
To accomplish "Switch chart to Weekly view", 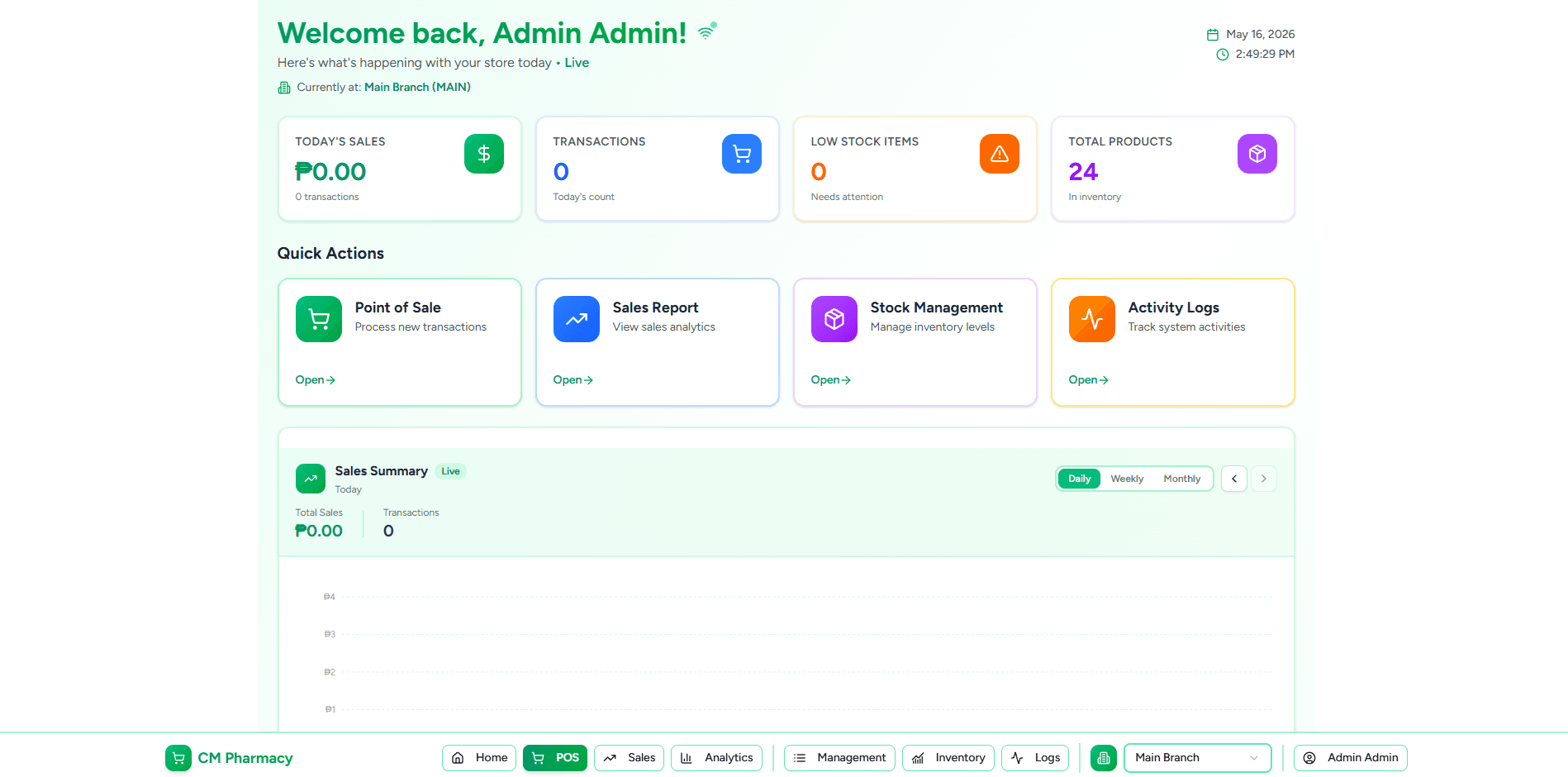I will point(1127,479).
